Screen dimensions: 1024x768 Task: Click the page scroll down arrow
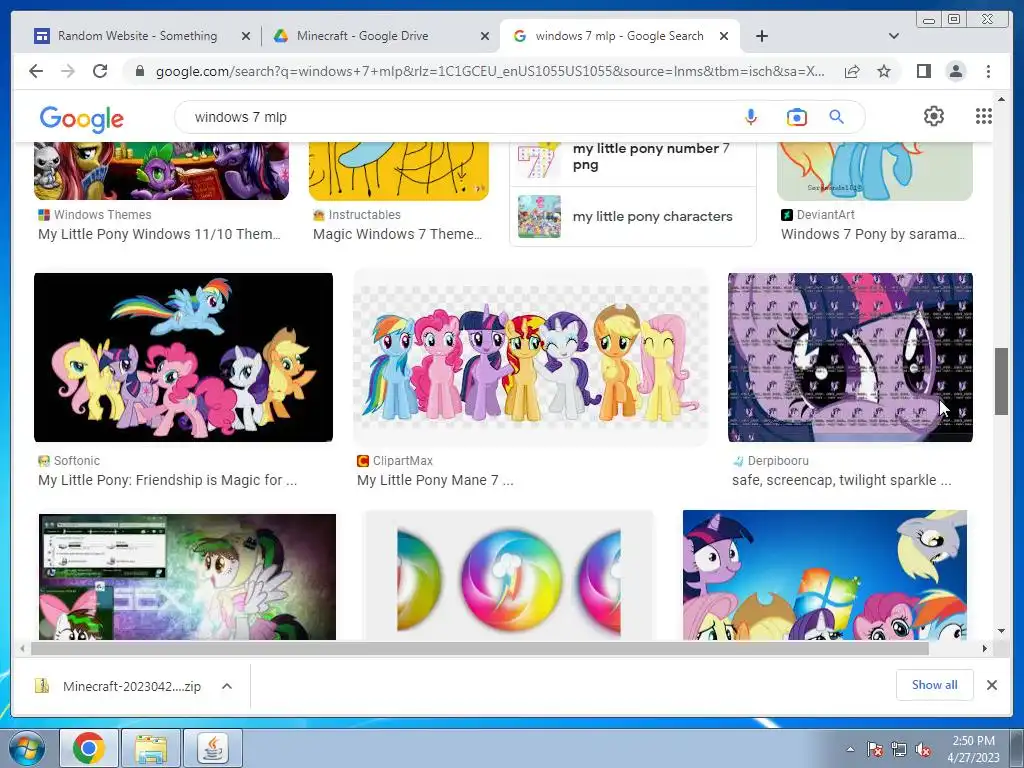pyautogui.click(x=1001, y=631)
